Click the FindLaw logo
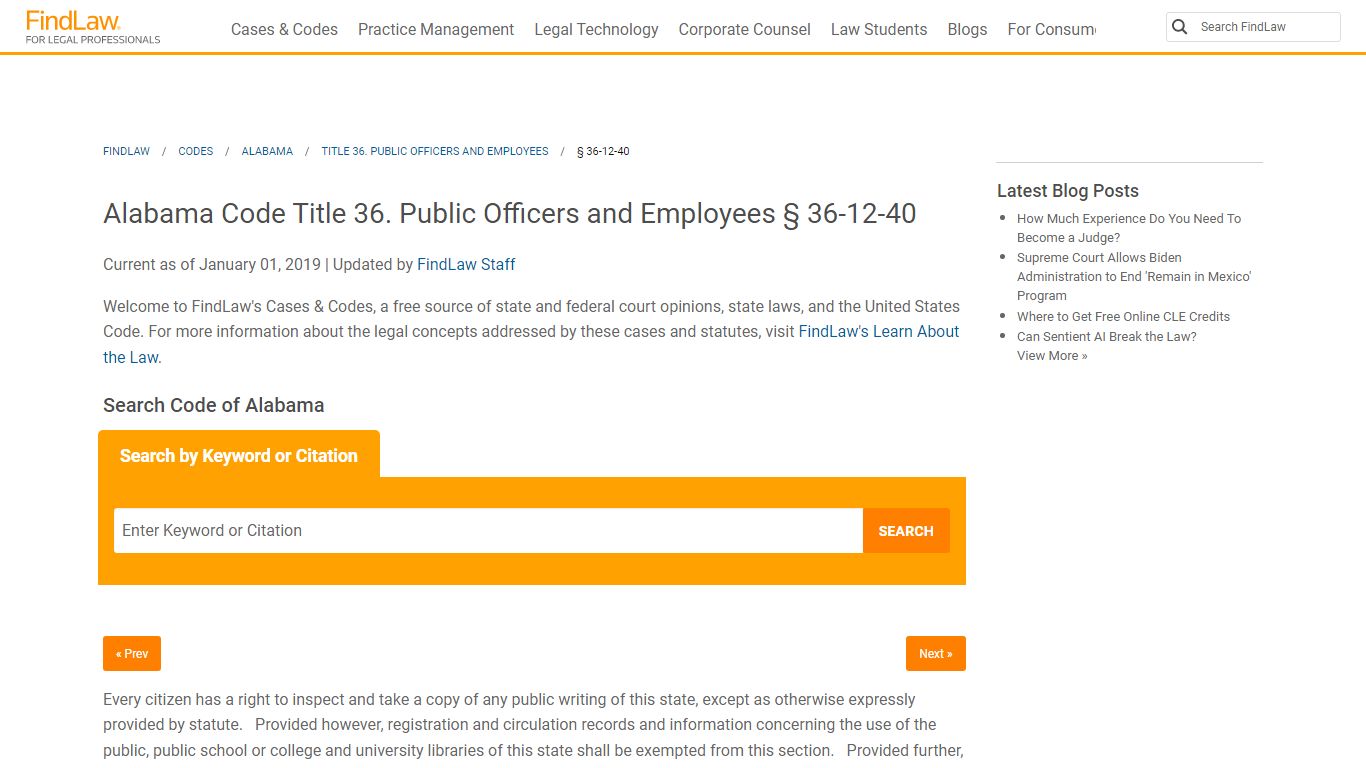Viewport: 1366px width, 768px height. click(92, 27)
